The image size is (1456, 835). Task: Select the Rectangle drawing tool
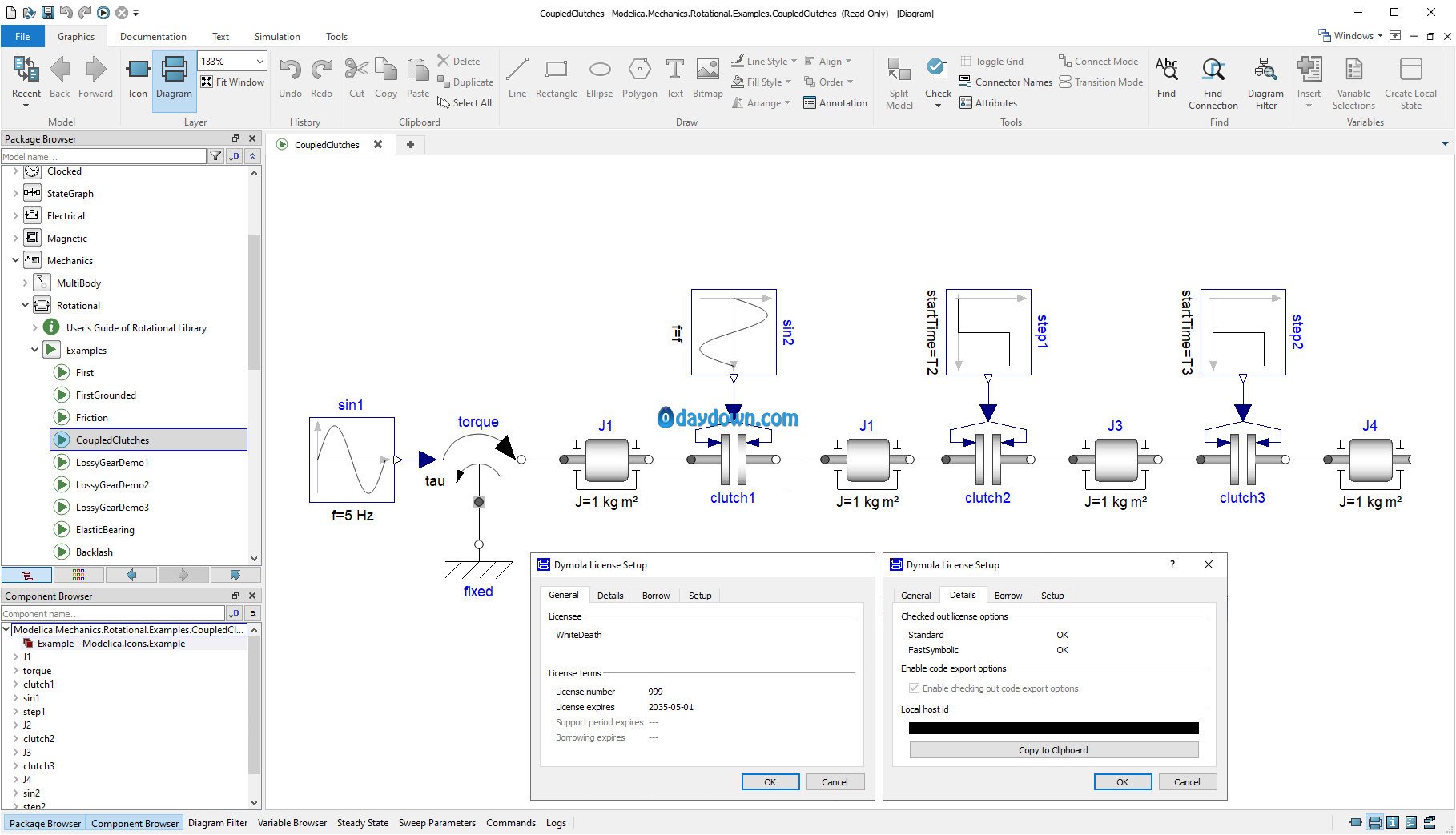click(x=557, y=78)
